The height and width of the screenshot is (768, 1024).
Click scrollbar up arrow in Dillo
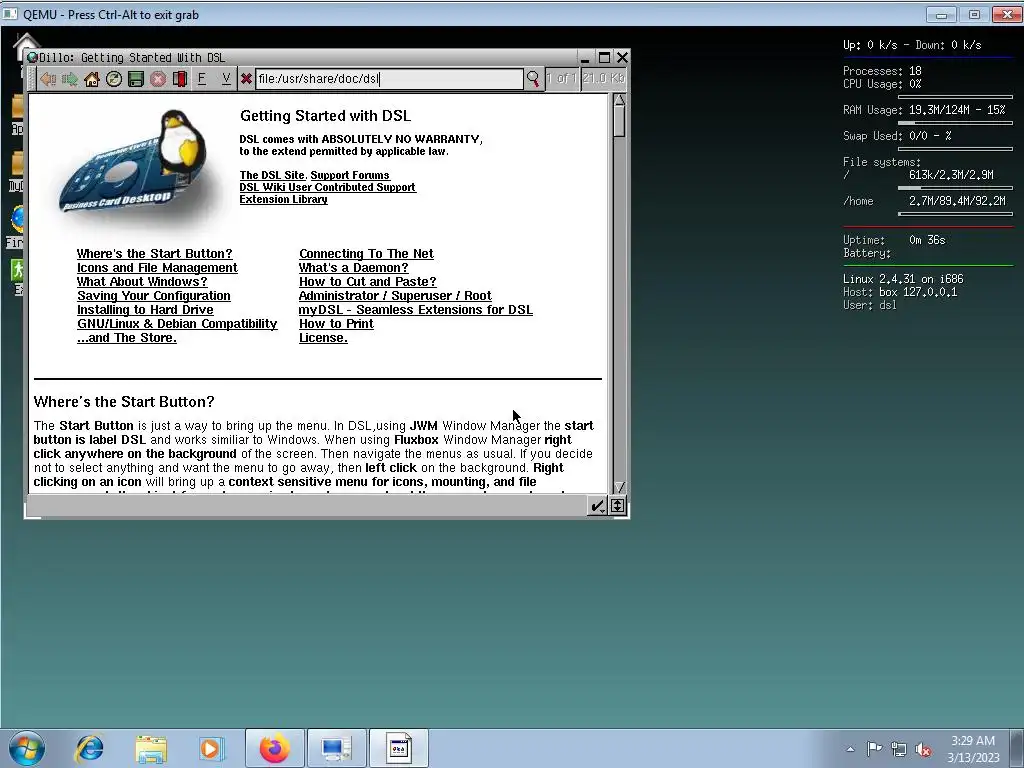619,100
